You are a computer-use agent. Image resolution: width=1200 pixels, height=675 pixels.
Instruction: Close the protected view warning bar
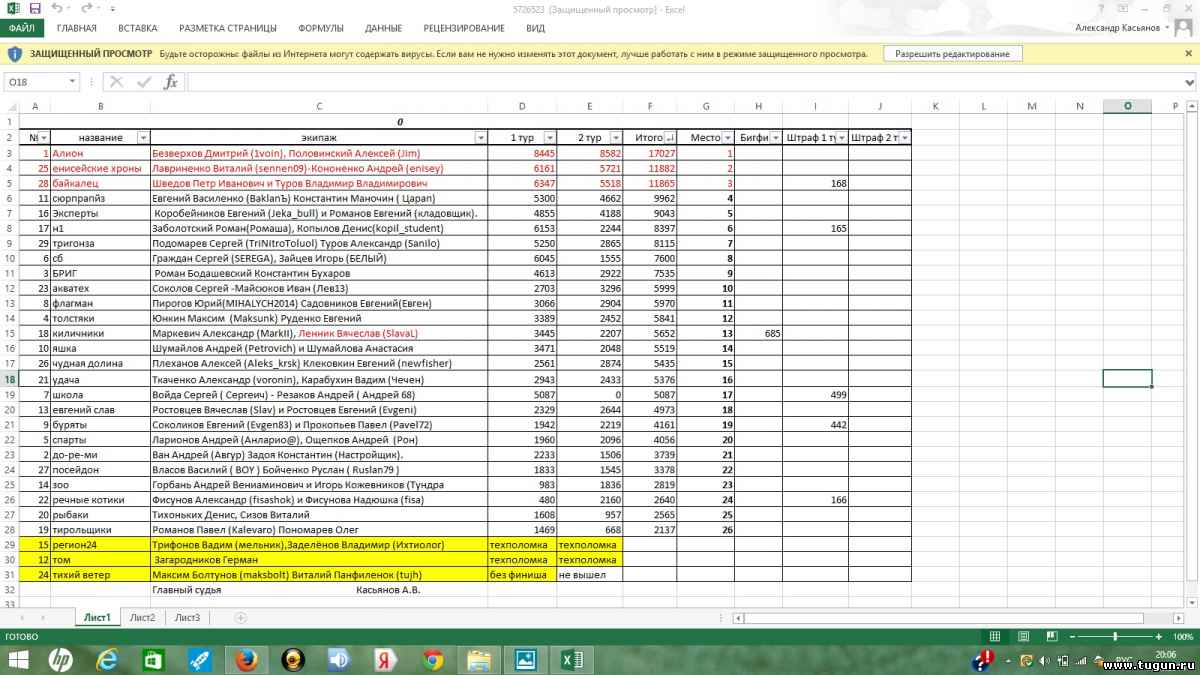[1189, 53]
